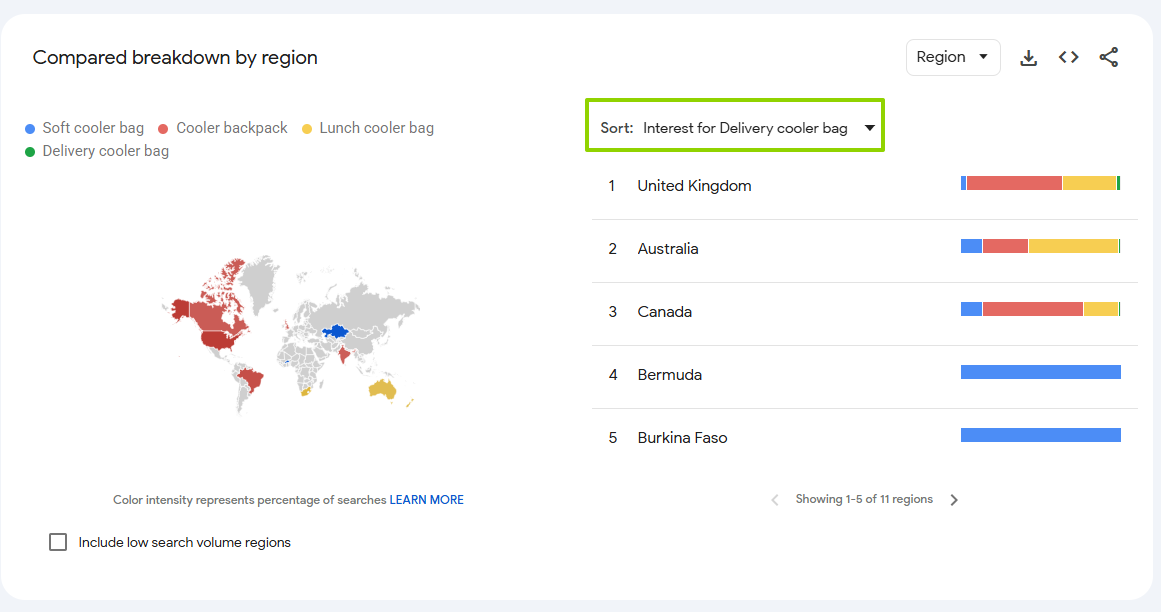The width and height of the screenshot is (1161, 612).
Task: Click the green Delivery cooler bag legend dot
Action: 30,152
